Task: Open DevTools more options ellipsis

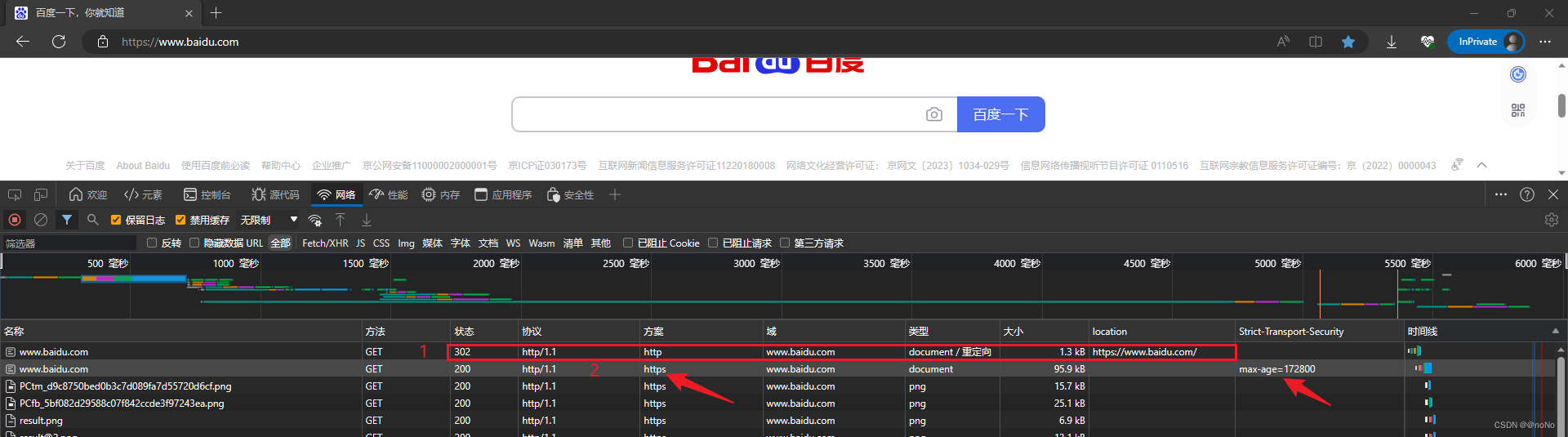Action: coord(1501,194)
